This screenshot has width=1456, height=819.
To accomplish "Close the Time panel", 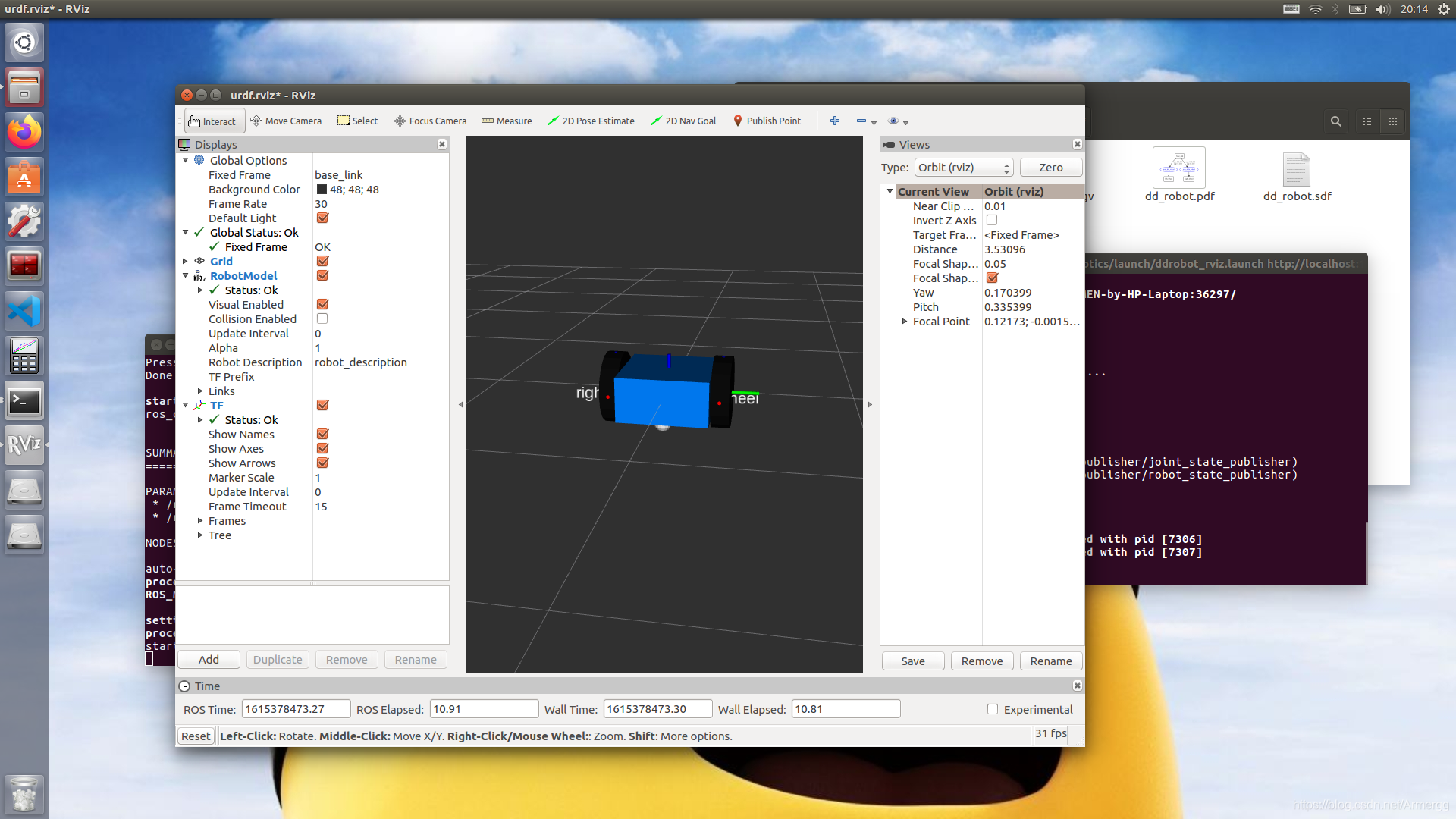I will click(1078, 686).
